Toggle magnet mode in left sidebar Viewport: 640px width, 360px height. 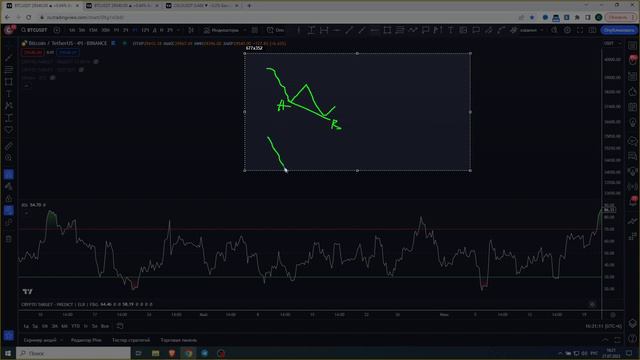click(9, 174)
